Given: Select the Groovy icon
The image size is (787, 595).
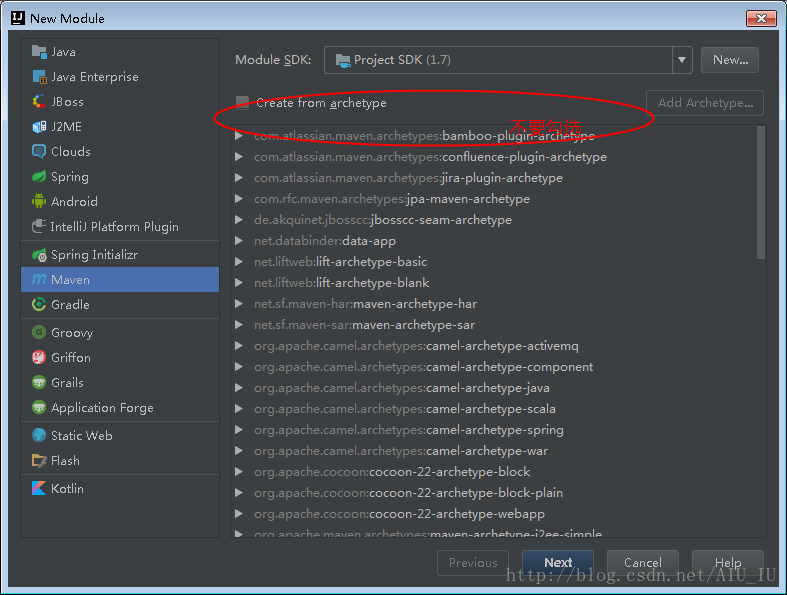Looking at the screenshot, I should click(x=39, y=332).
